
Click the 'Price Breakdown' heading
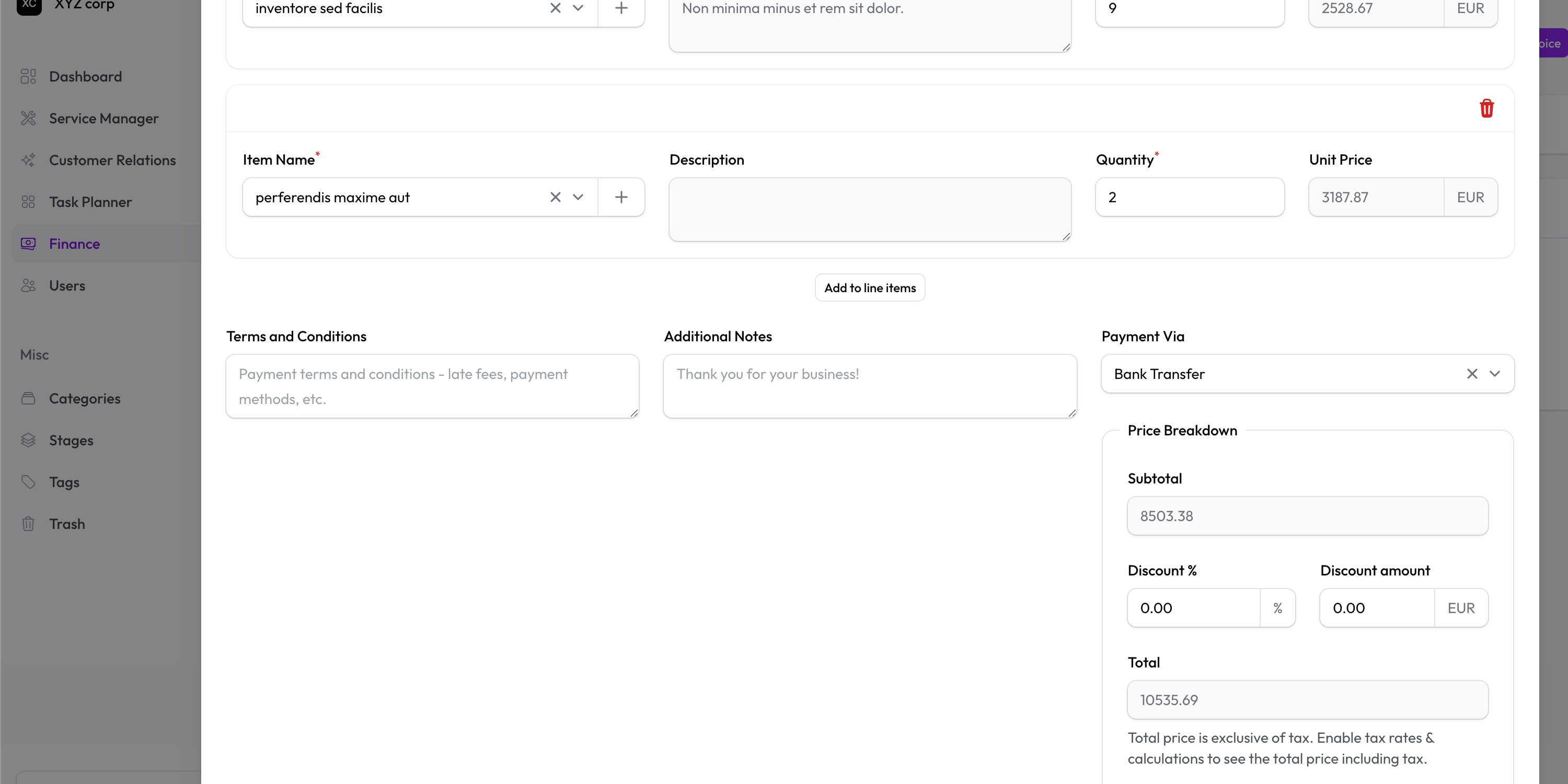click(x=1182, y=430)
